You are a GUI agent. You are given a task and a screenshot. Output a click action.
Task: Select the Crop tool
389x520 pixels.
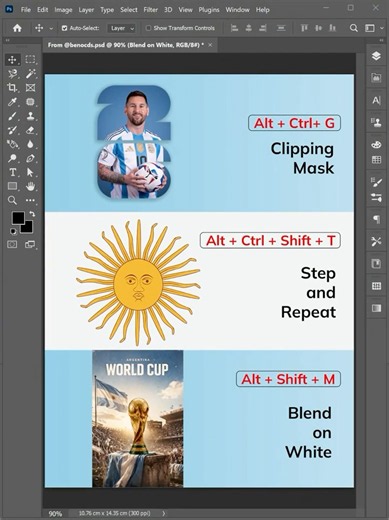click(12, 88)
